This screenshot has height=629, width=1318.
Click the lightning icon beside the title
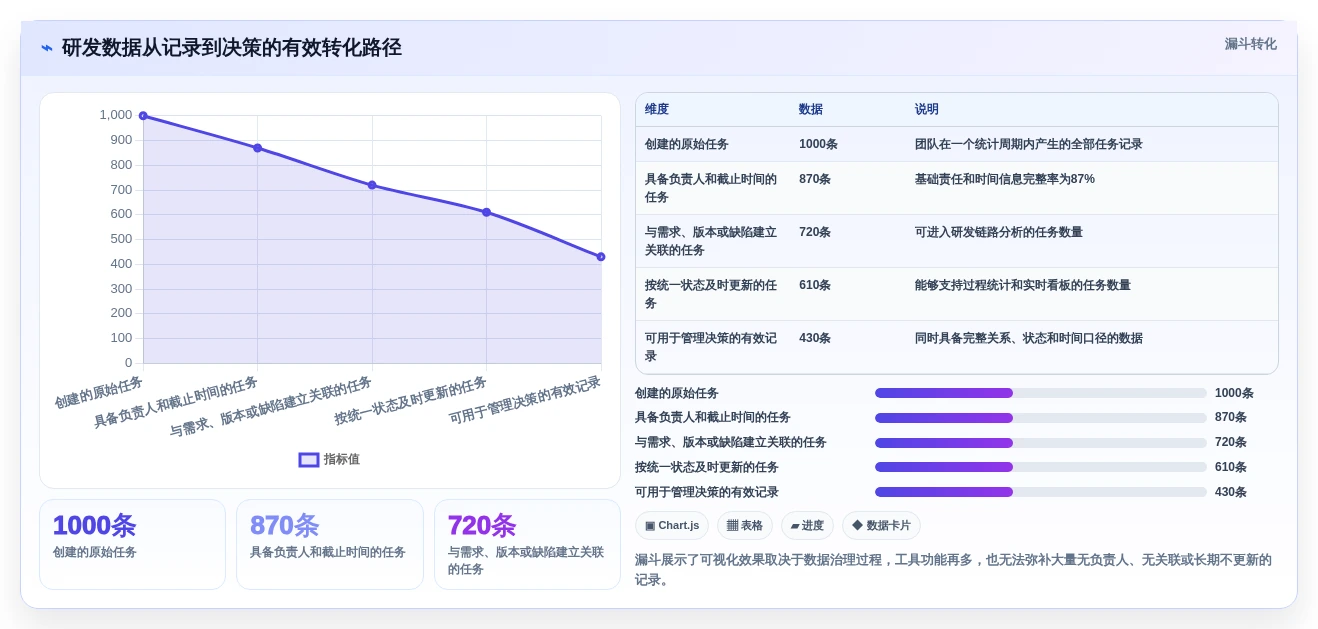47,48
